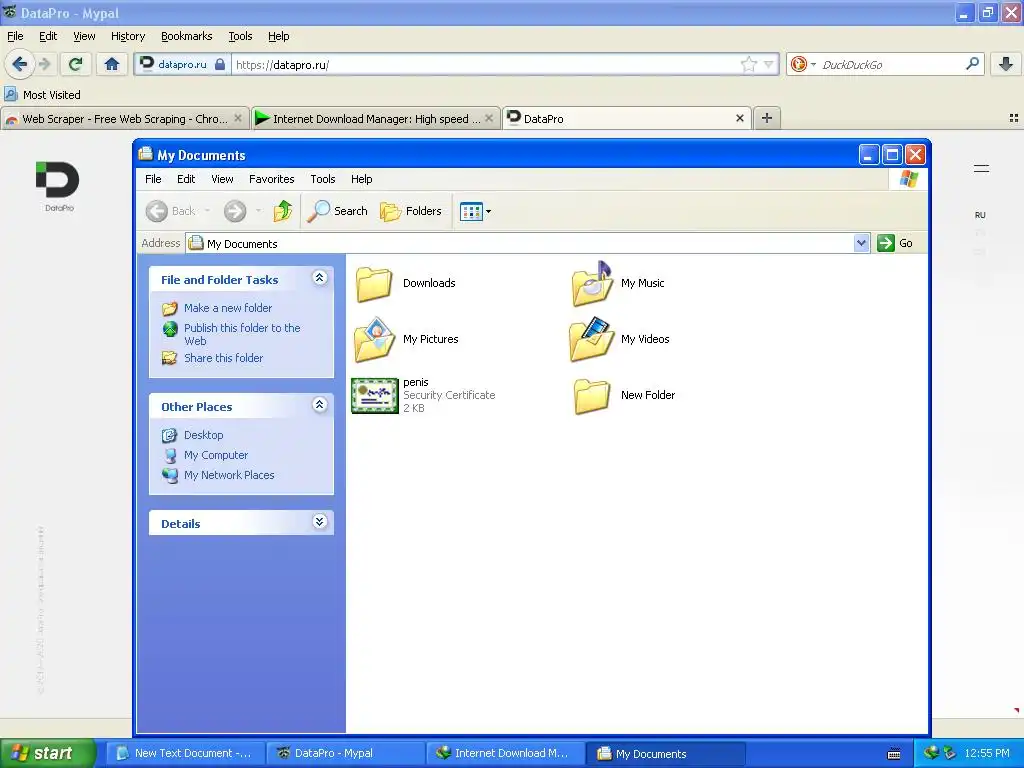Close the DataPro tab
The width and height of the screenshot is (1024, 768).
pyautogui.click(x=740, y=118)
